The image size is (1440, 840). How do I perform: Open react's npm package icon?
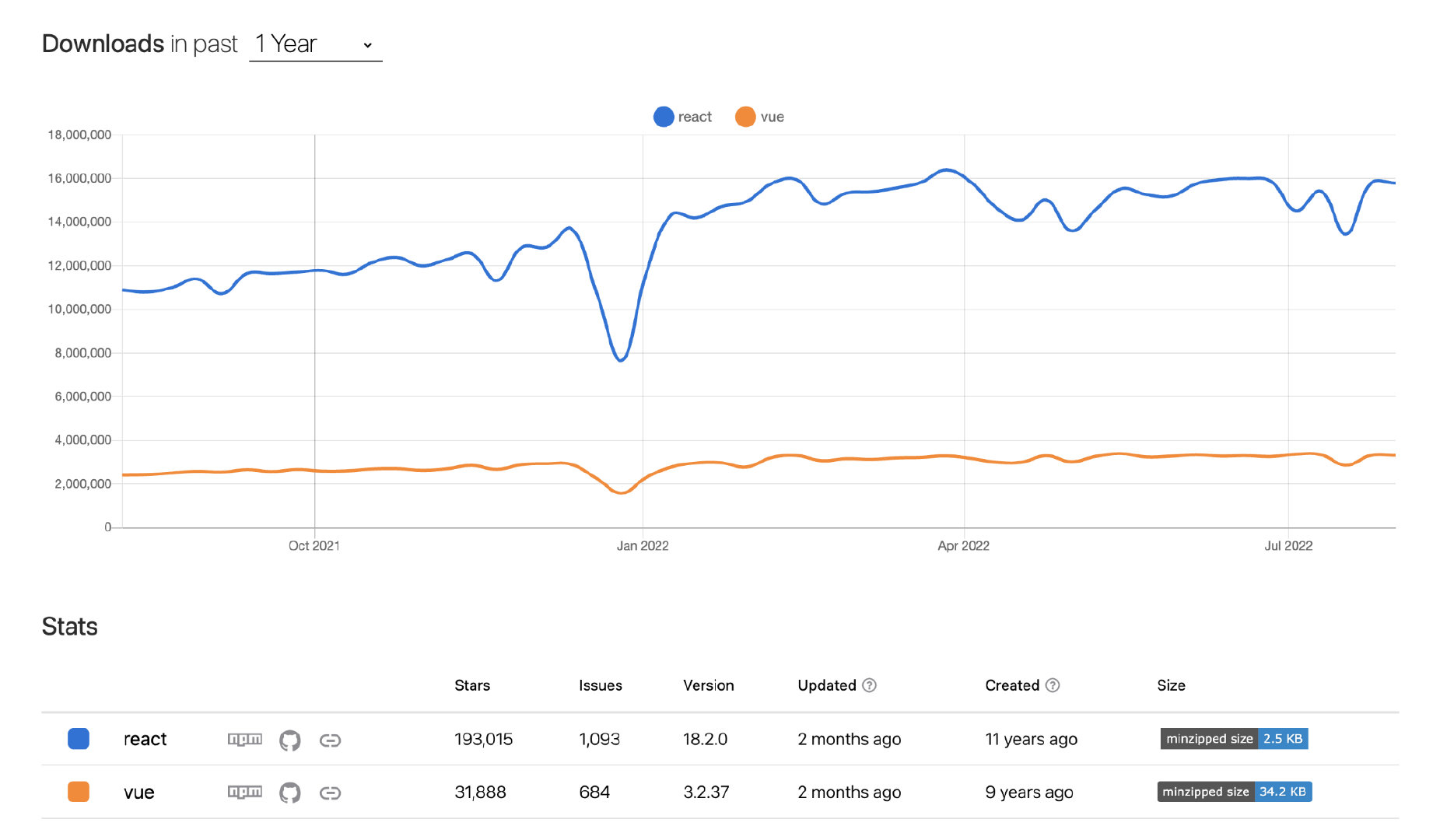coord(244,739)
